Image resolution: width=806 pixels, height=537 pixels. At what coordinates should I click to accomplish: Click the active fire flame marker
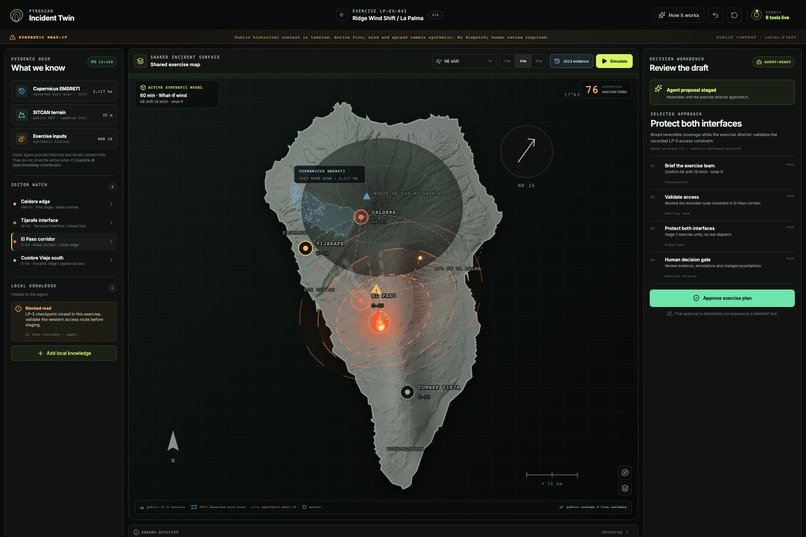(x=379, y=323)
